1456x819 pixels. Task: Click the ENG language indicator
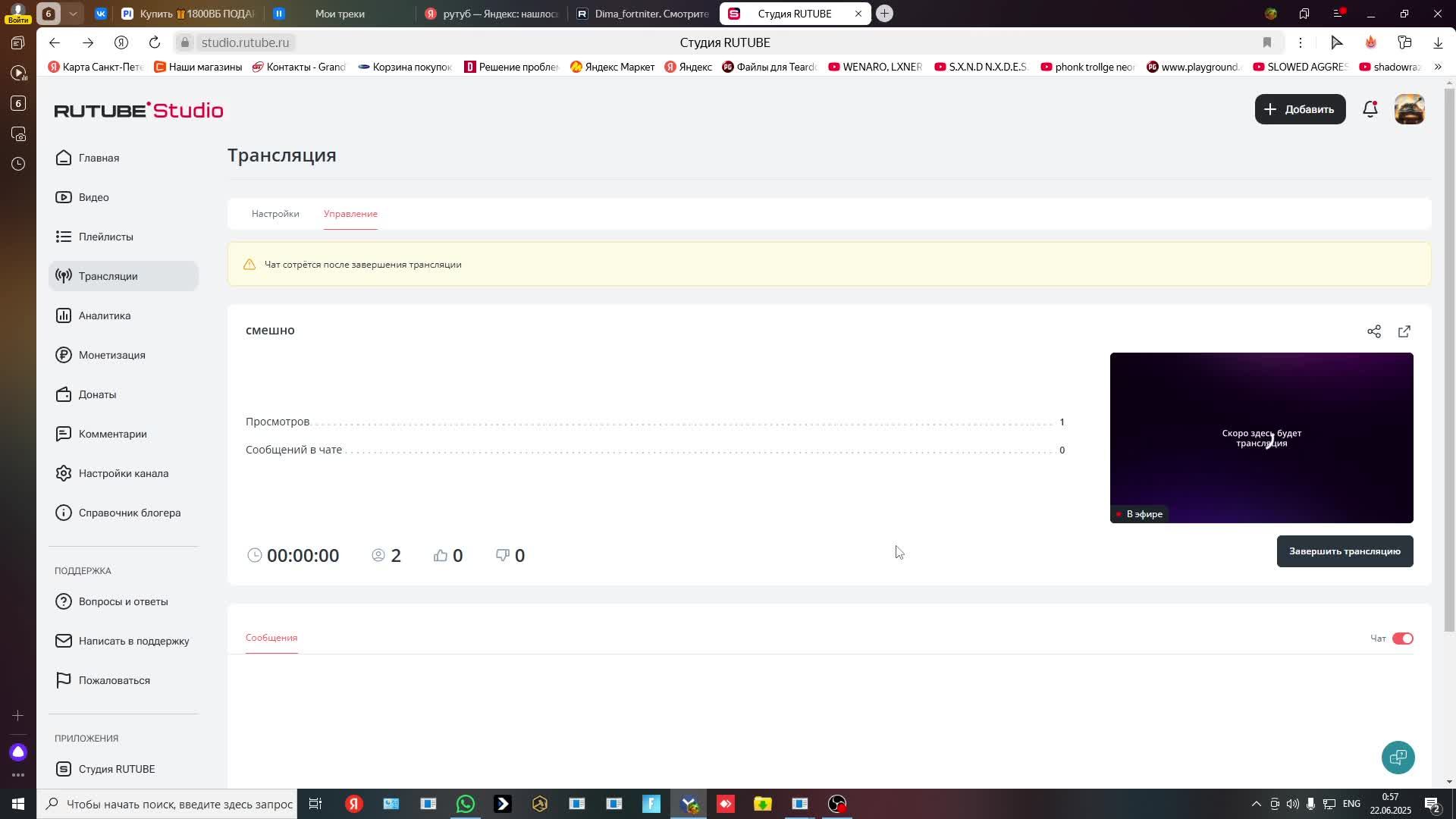[1351, 804]
